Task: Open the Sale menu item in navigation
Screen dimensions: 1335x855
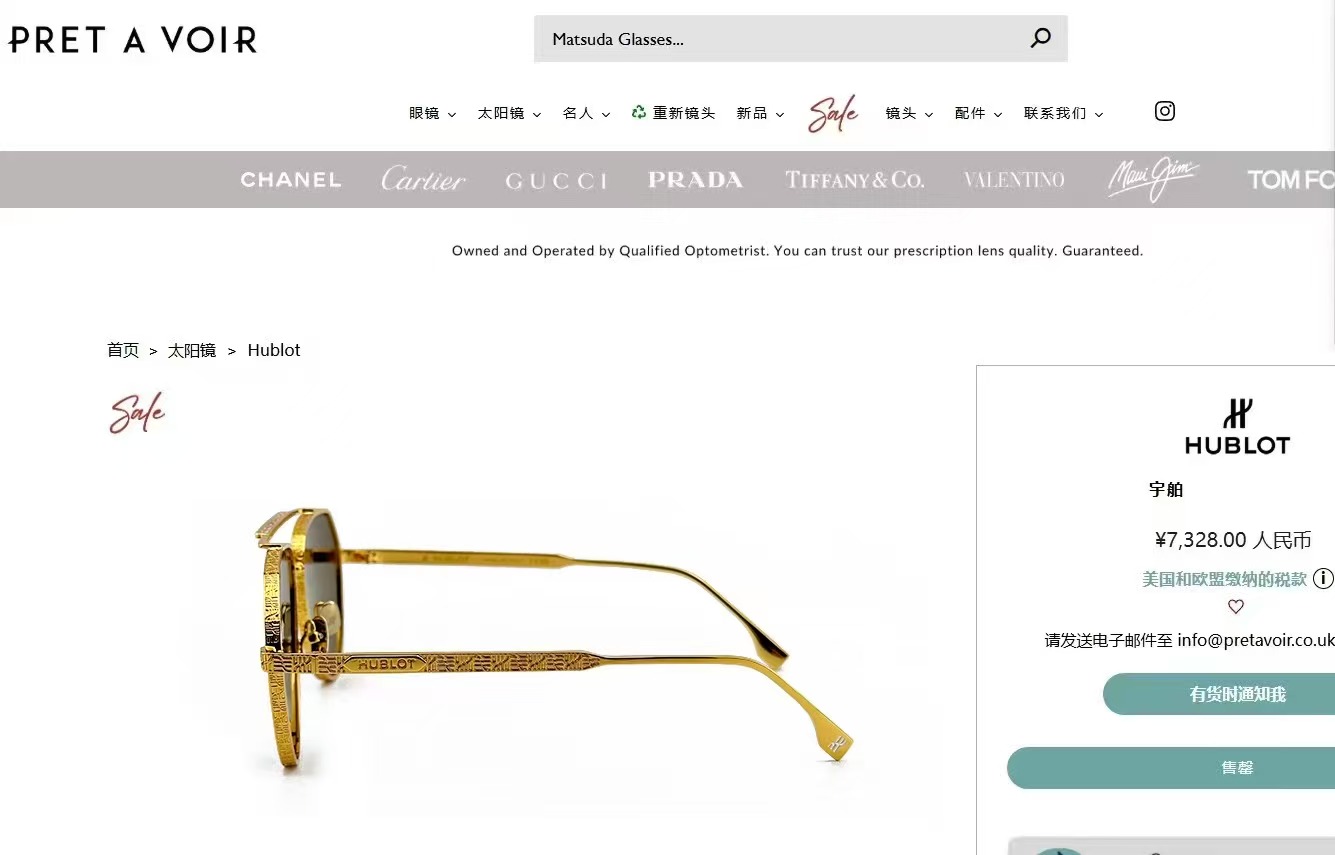Action: coord(834,114)
